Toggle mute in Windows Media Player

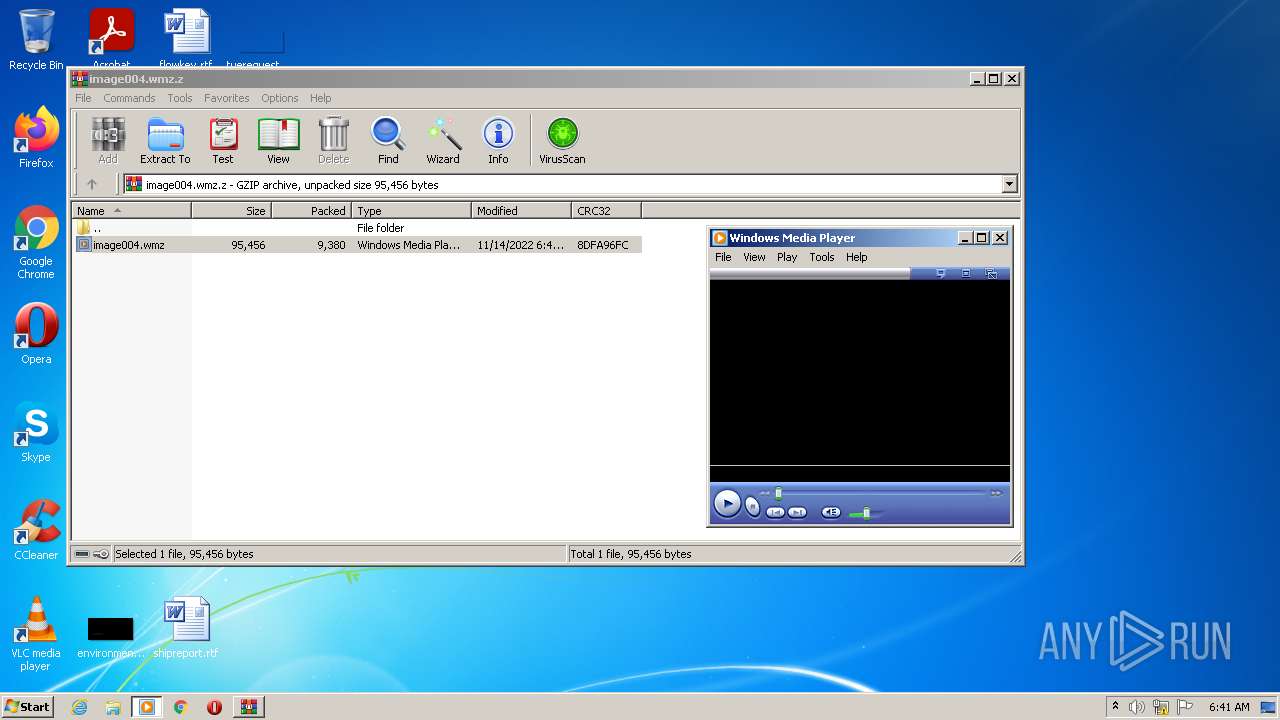831,512
